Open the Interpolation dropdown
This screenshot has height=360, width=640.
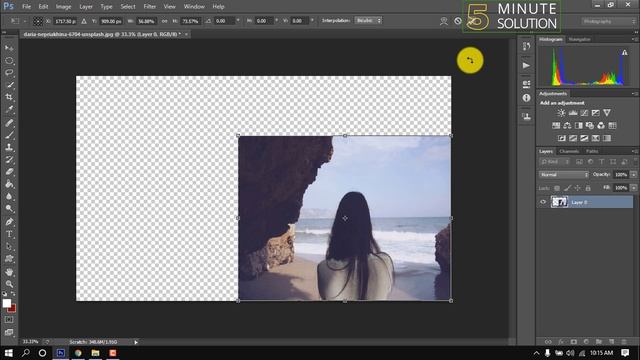(x=368, y=20)
